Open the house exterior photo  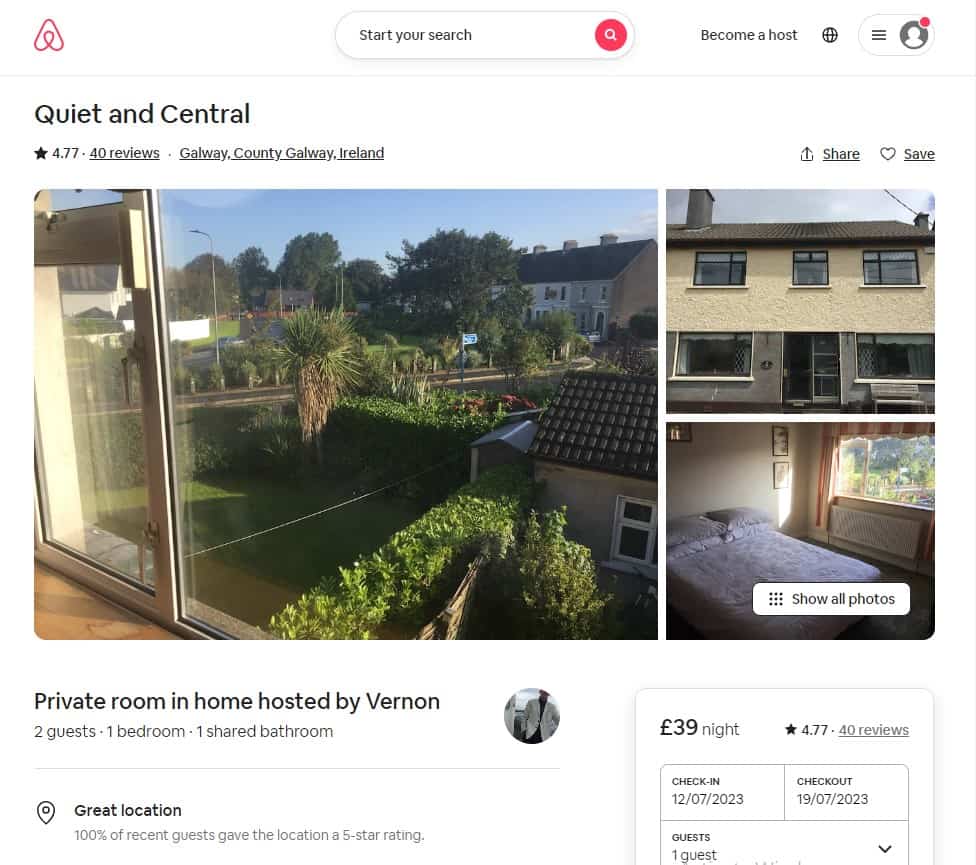(800, 301)
